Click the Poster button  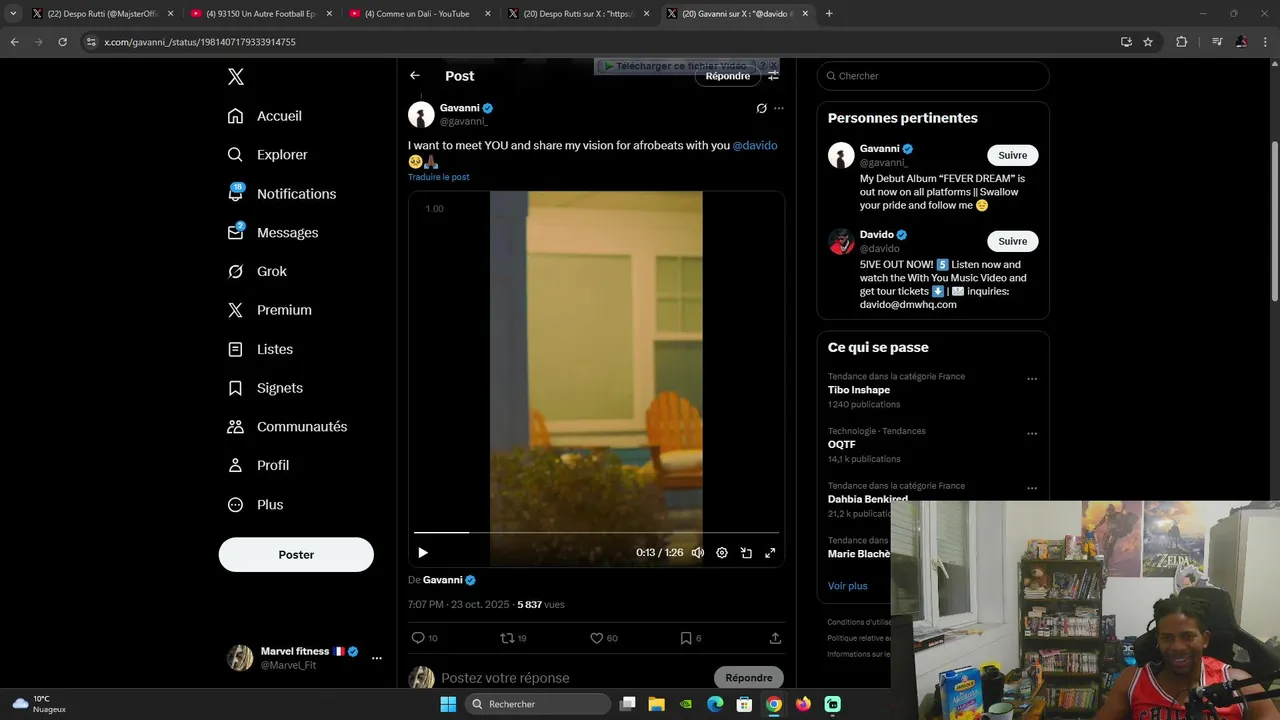[296, 554]
